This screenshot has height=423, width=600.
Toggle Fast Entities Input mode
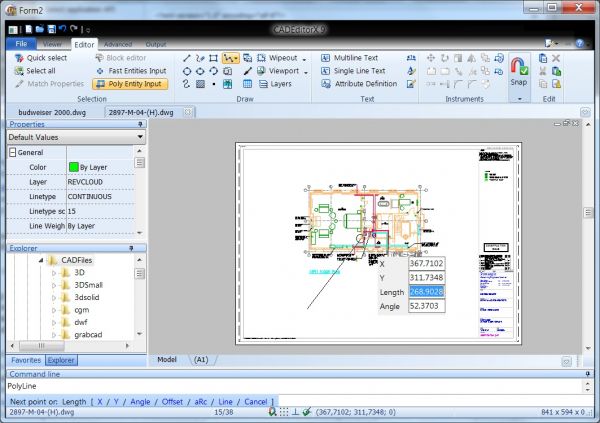point(130,71)
